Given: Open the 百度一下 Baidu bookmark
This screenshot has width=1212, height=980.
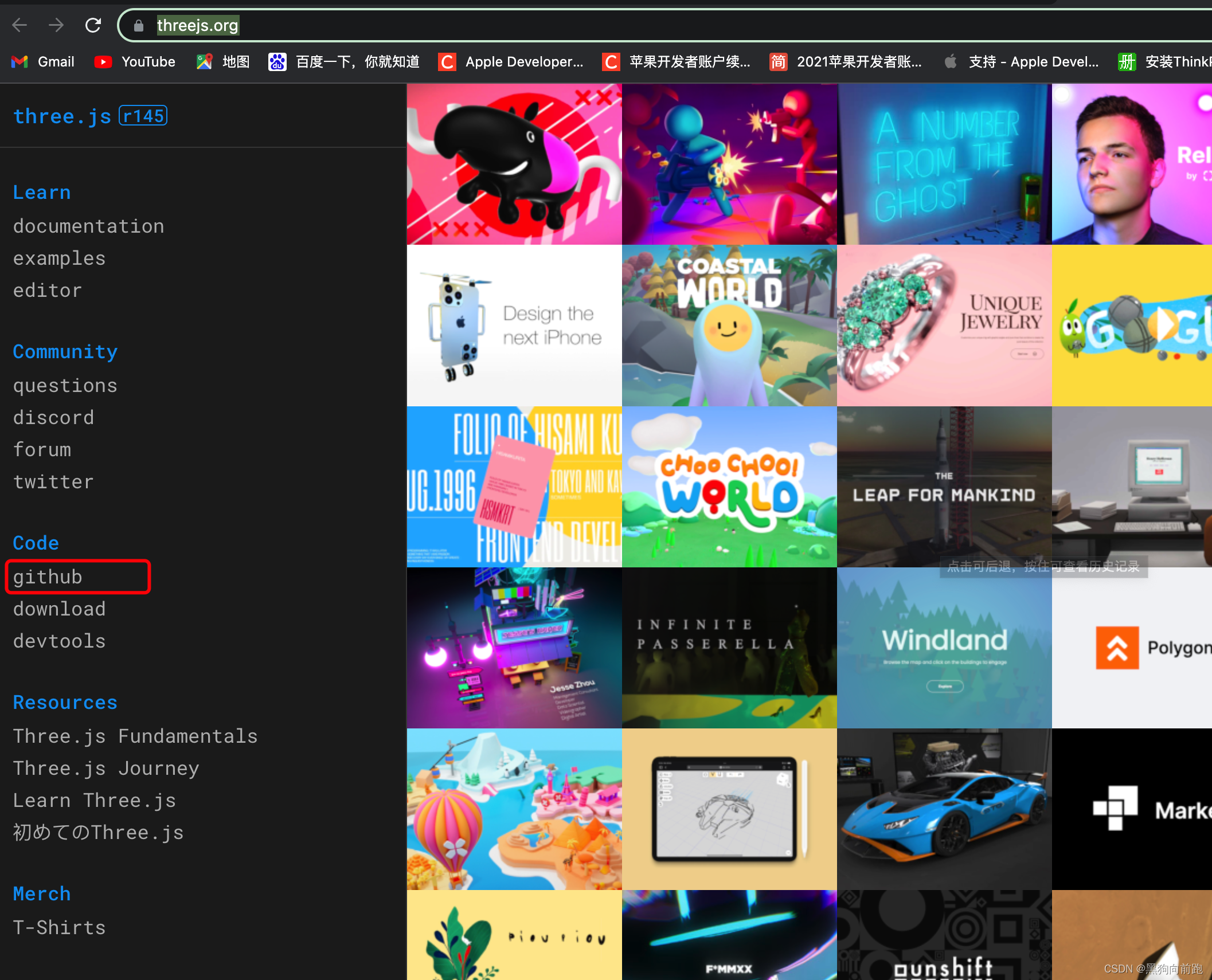Looking at the screenshot, I should click(x=344, y=62).
